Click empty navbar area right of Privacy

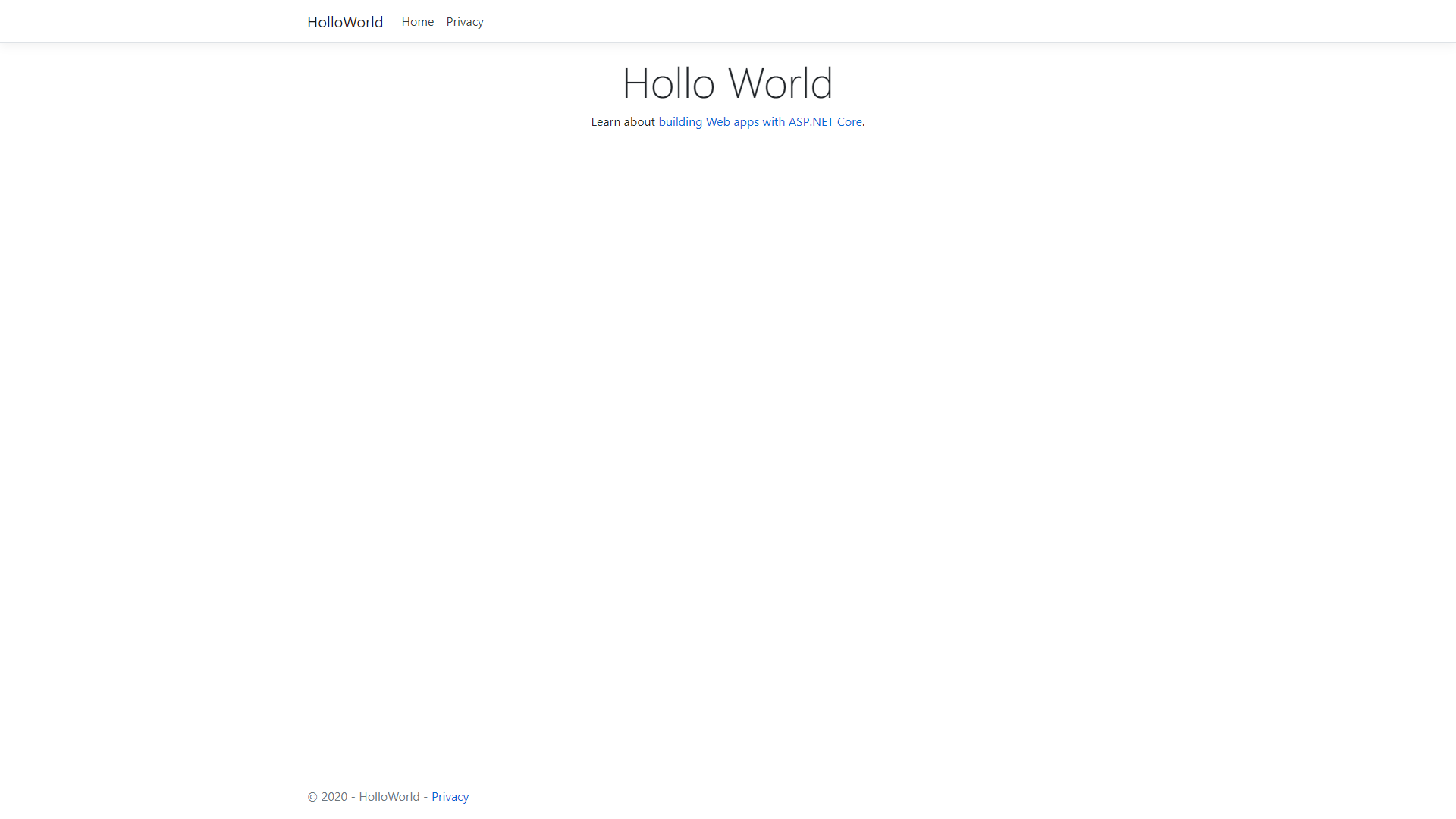tap(834, 22)
